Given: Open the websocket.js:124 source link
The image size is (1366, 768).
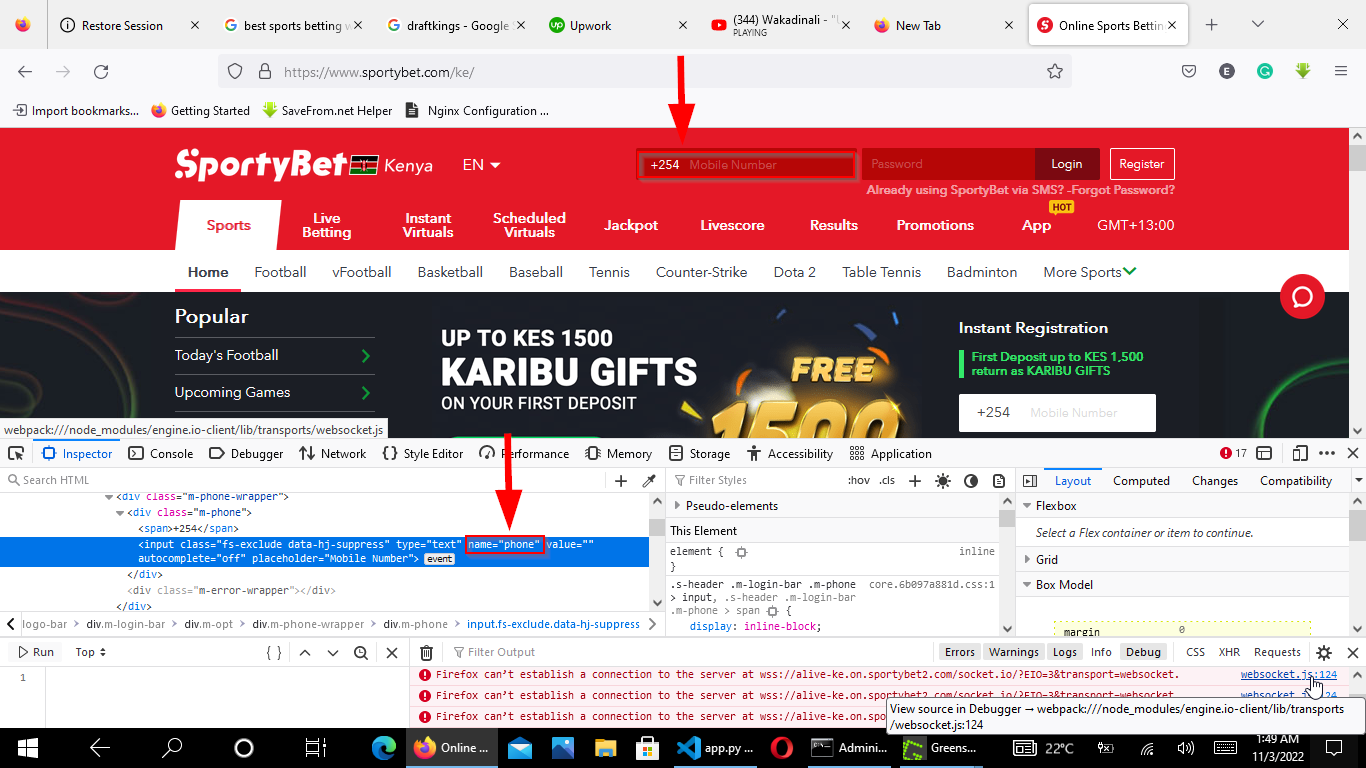Looking at the screenshot, I should 1288,674.
